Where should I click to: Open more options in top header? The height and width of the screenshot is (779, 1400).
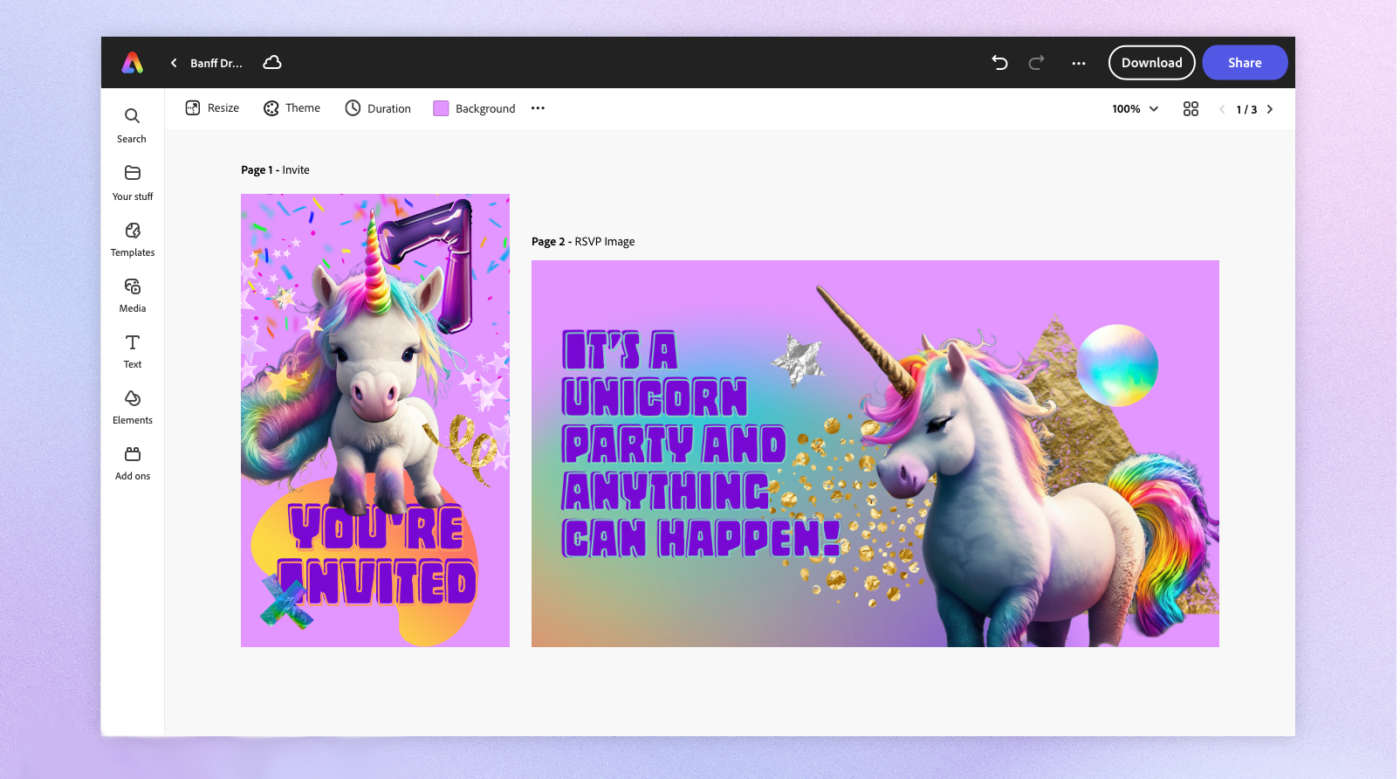pyautogui.click(x=1078, y=63)
